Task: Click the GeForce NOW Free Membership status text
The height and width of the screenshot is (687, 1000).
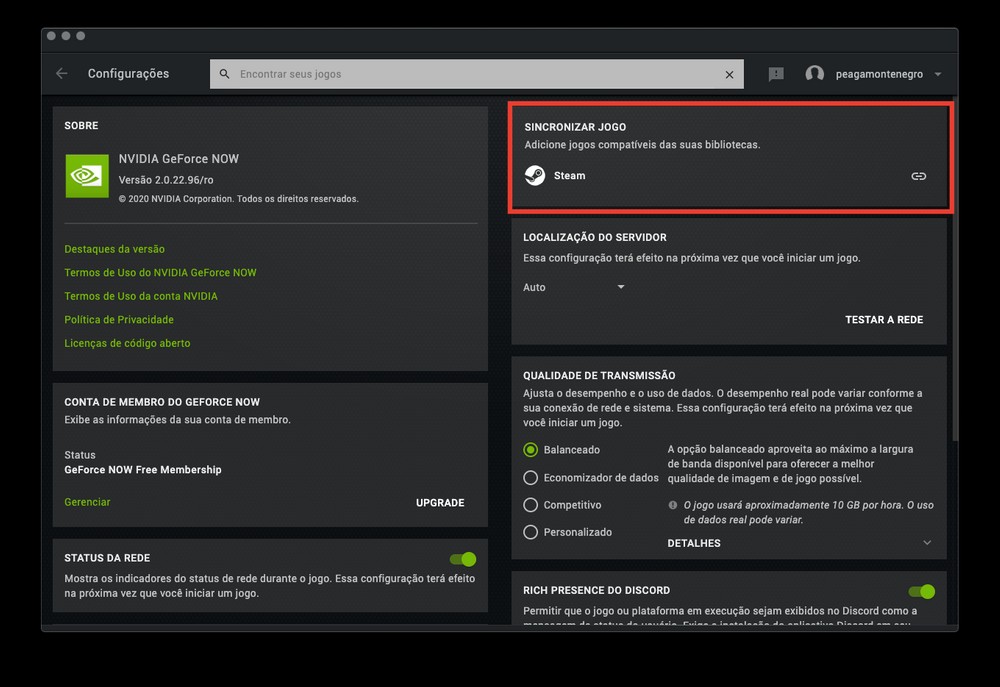Action: (143, 469)
